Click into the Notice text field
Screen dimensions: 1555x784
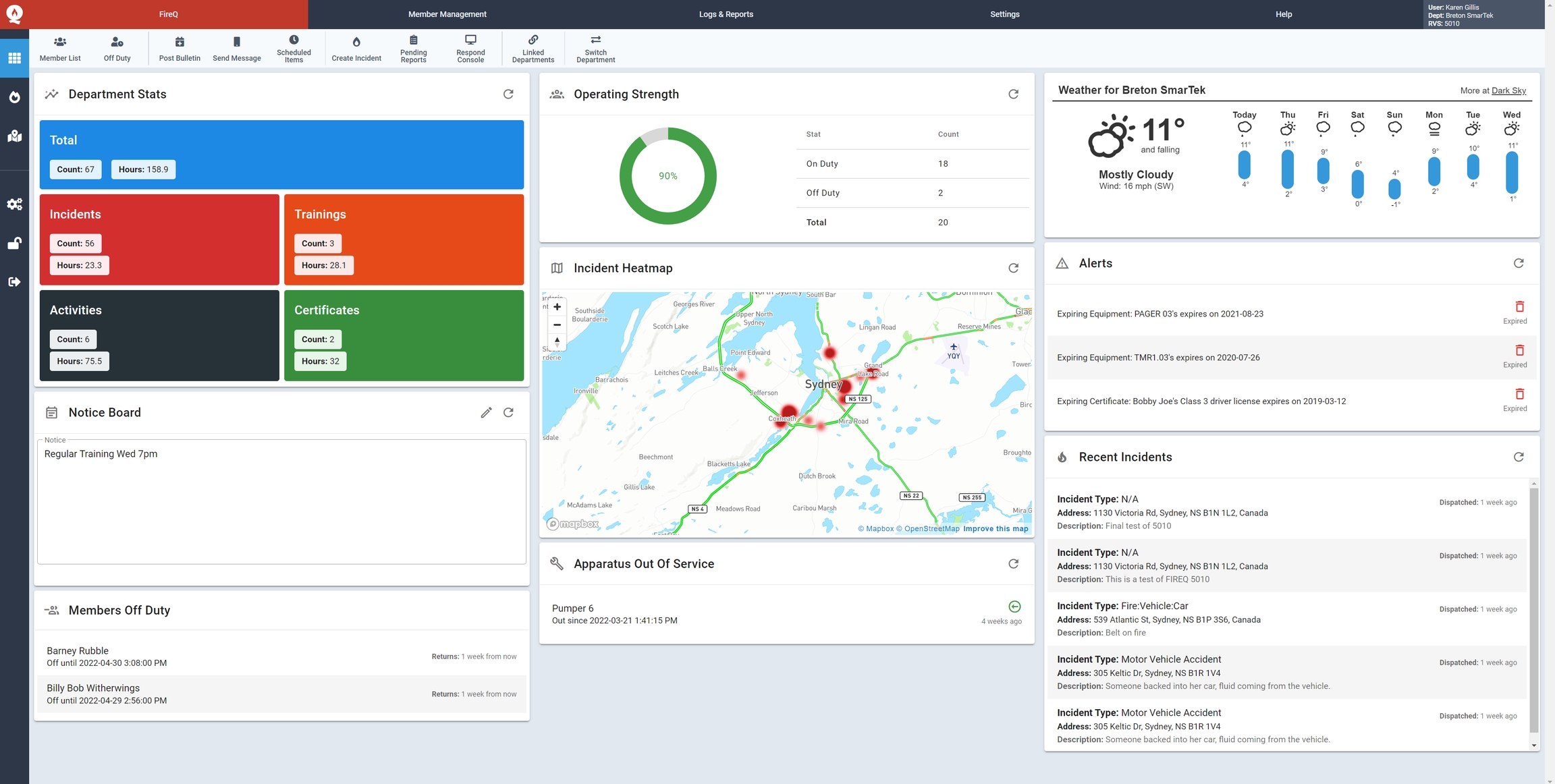tap(281, 503)
